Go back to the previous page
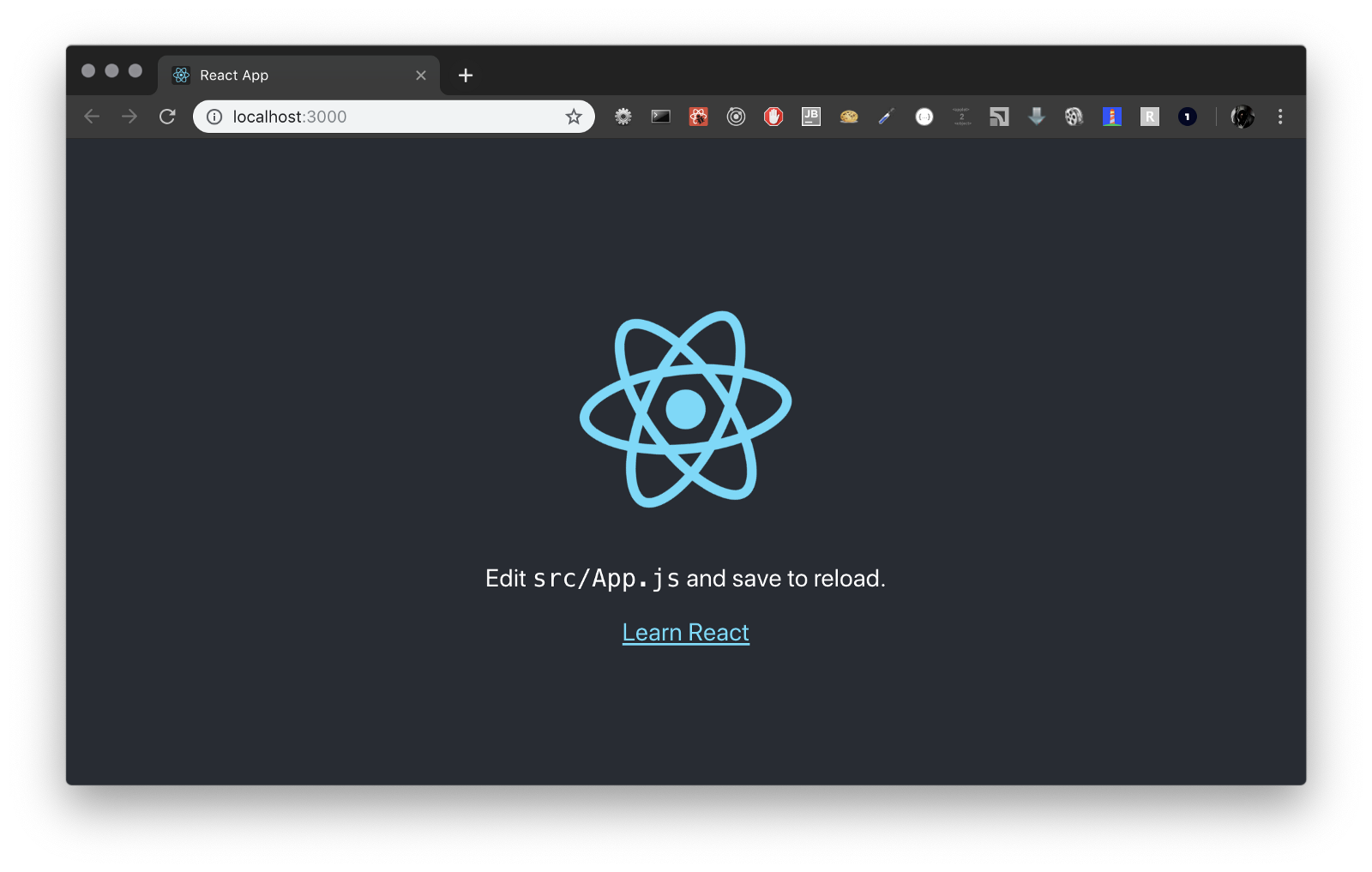This screenshot has width=1372, height=872. pos(92,117)
